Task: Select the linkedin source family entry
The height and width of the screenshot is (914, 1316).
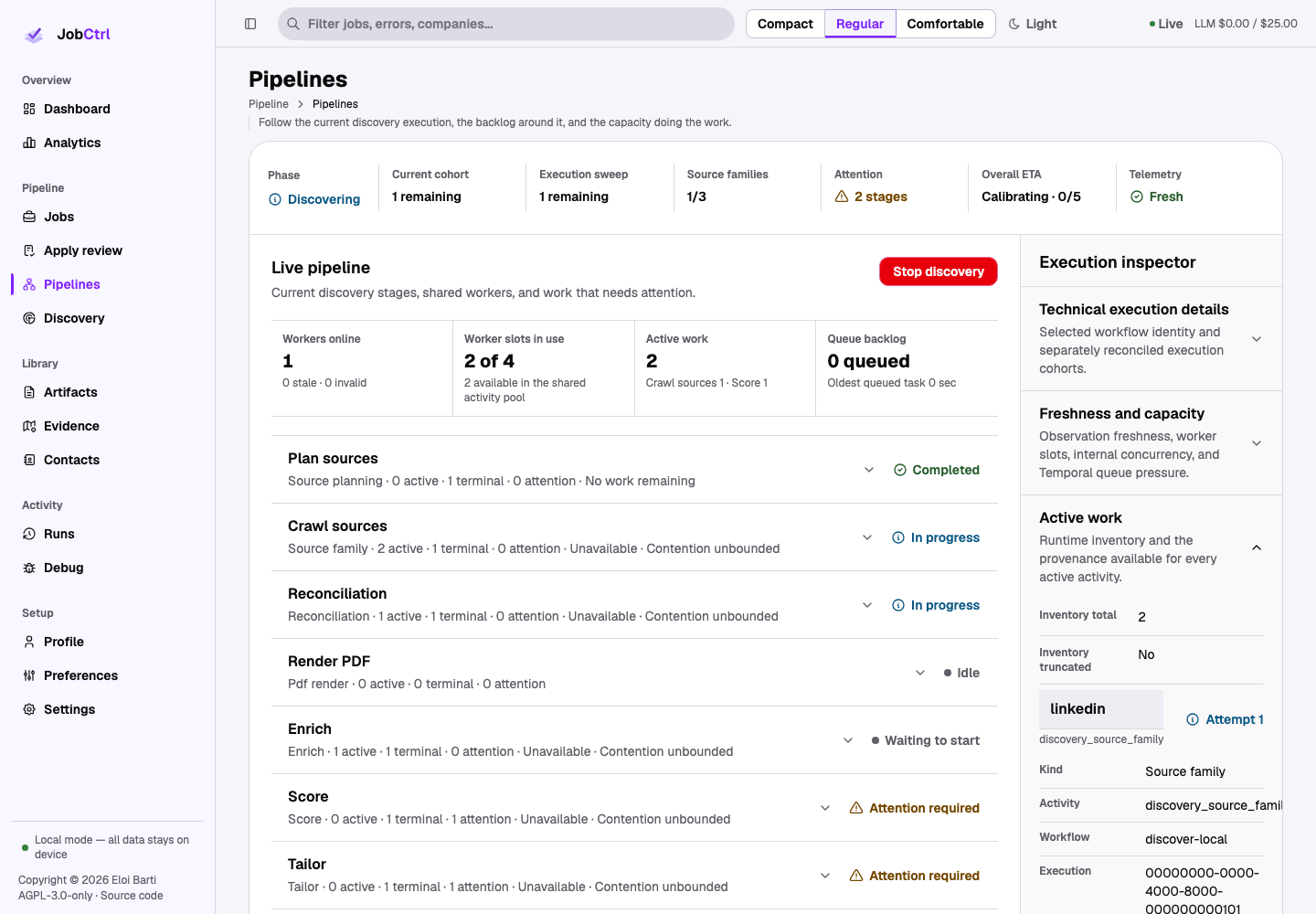Action: tap(1101, 709)
